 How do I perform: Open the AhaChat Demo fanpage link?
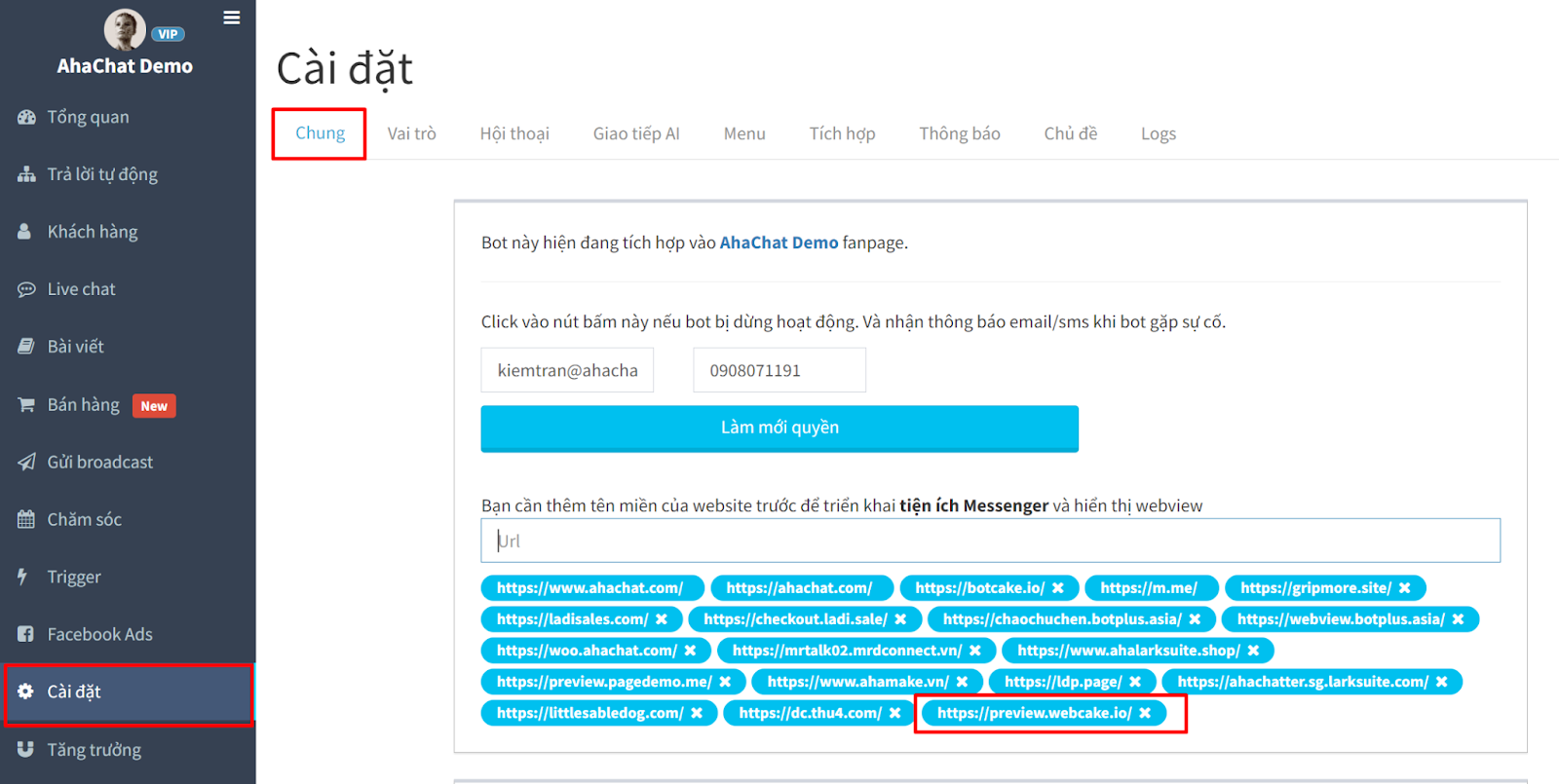point(779,243)
